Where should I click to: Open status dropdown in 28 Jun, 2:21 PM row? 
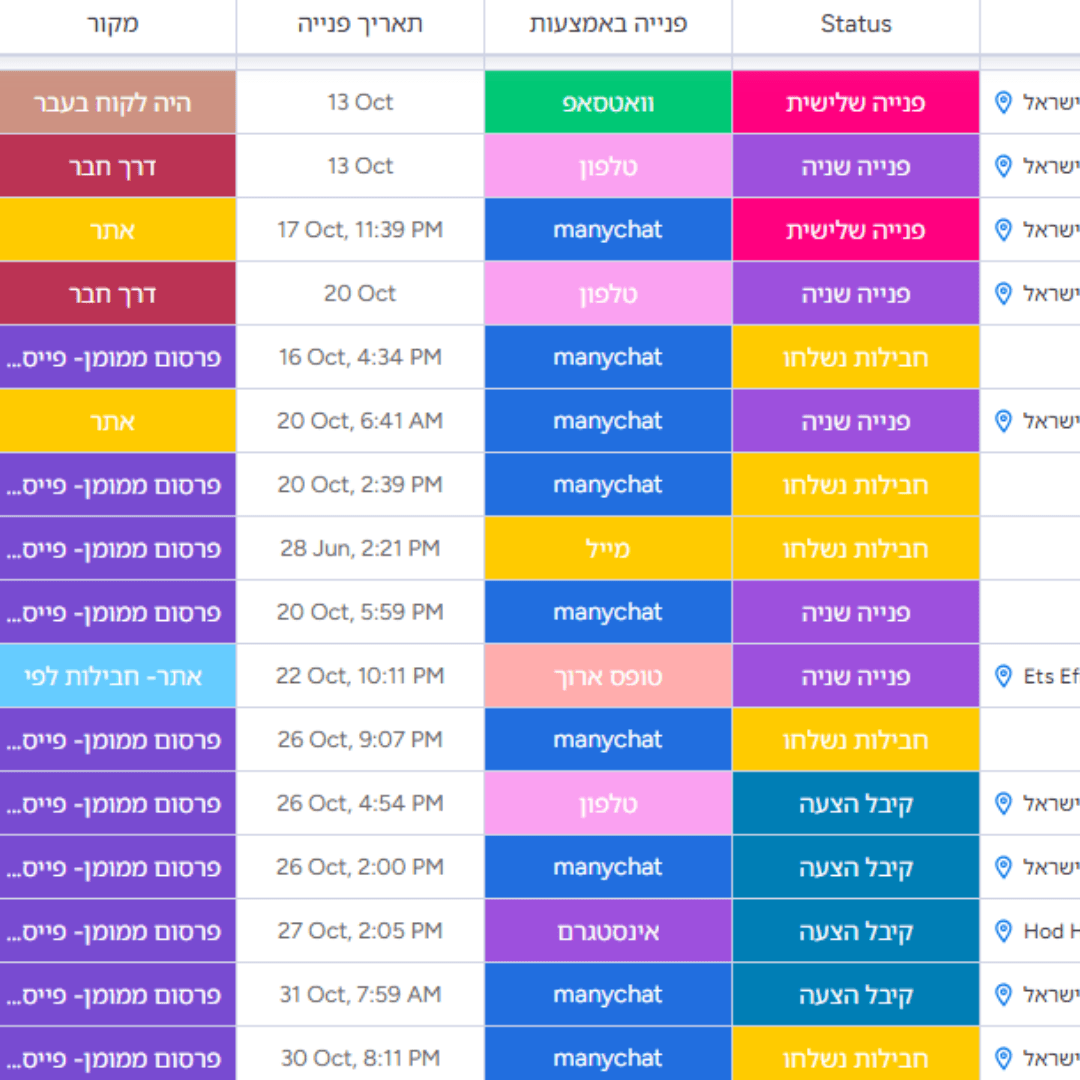pos(855,549)
